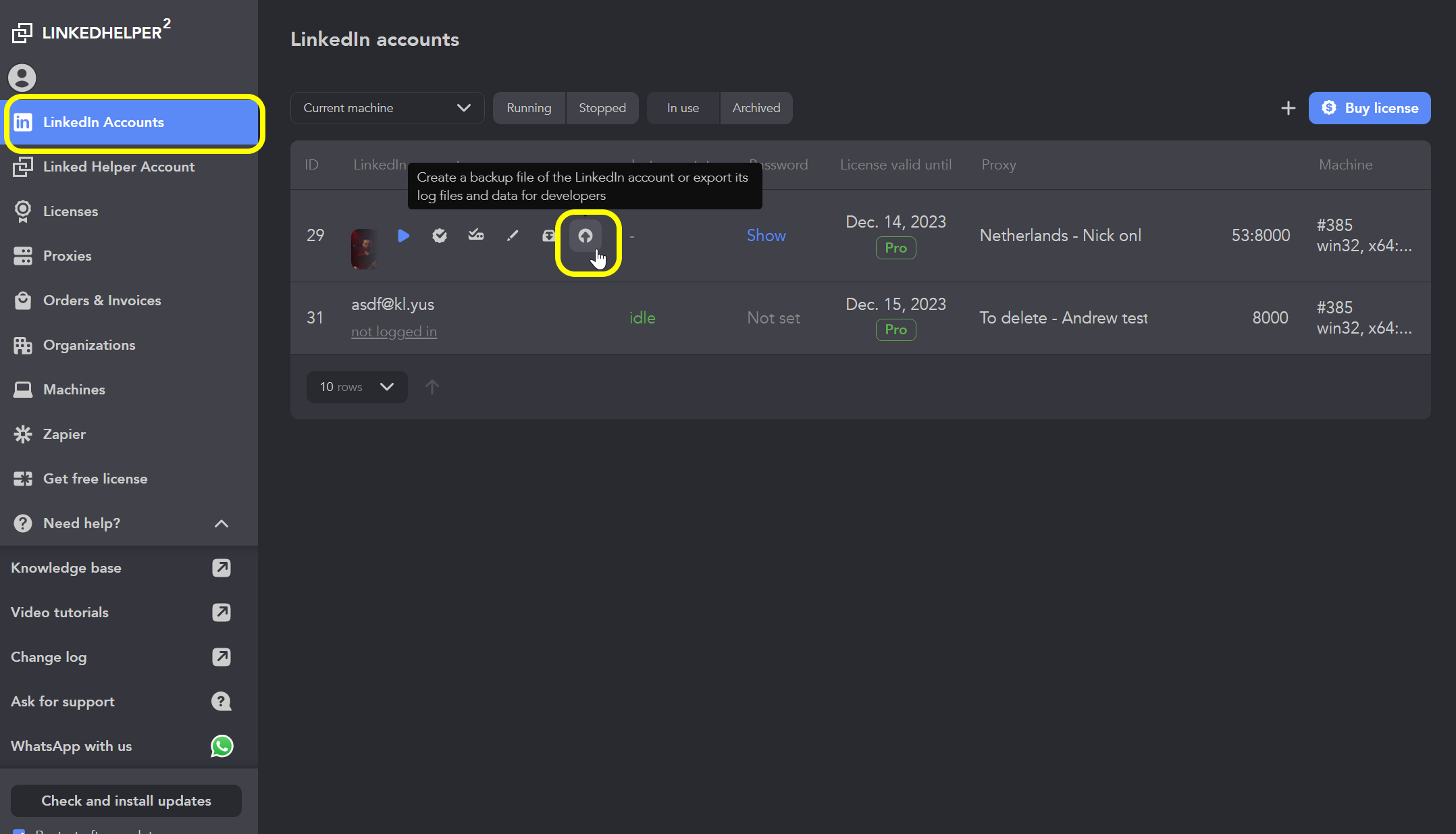This screenshot has width=1456, height=834.
Task: Filter accounts by Stopped status
Action: tap(602, 108)
